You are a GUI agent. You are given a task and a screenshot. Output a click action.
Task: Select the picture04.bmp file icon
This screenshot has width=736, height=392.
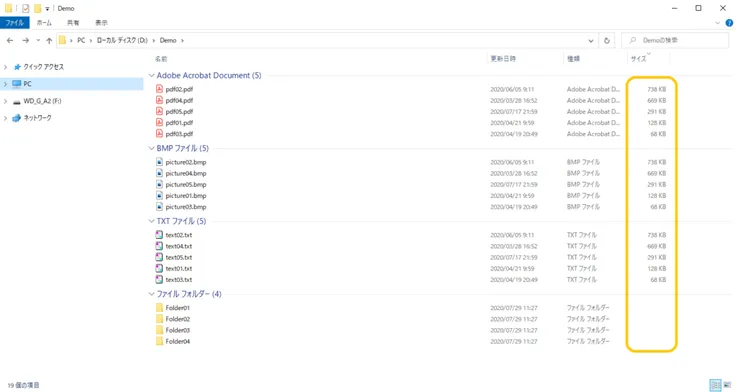159,173
